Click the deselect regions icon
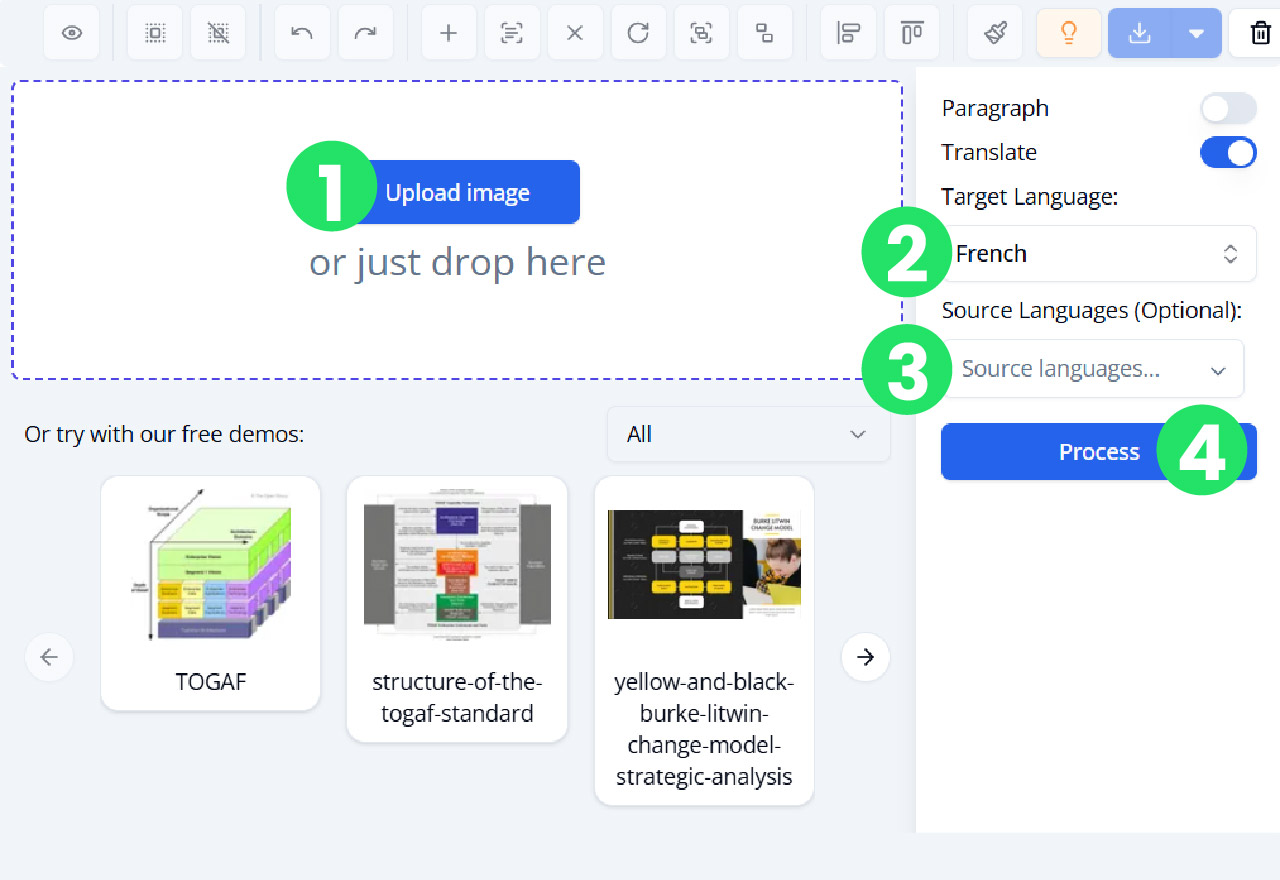Screen dimensions: 1280x880 click(x=218, y=32)
